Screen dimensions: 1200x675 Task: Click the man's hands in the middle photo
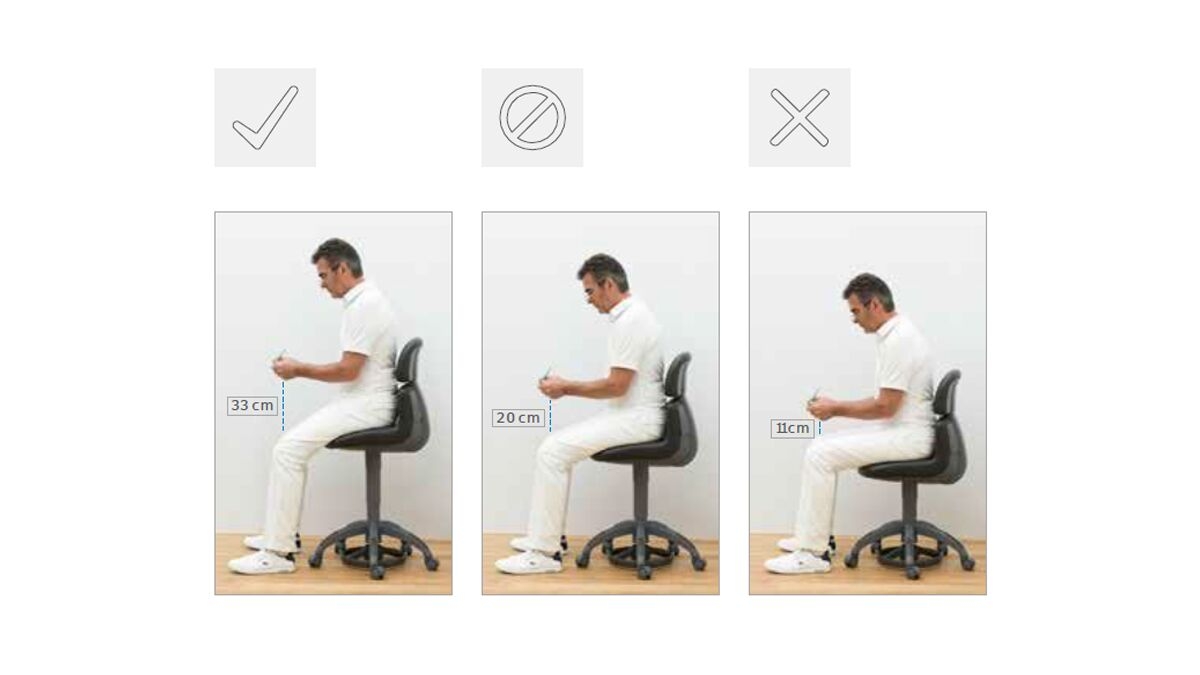click(x=552, y=383)
